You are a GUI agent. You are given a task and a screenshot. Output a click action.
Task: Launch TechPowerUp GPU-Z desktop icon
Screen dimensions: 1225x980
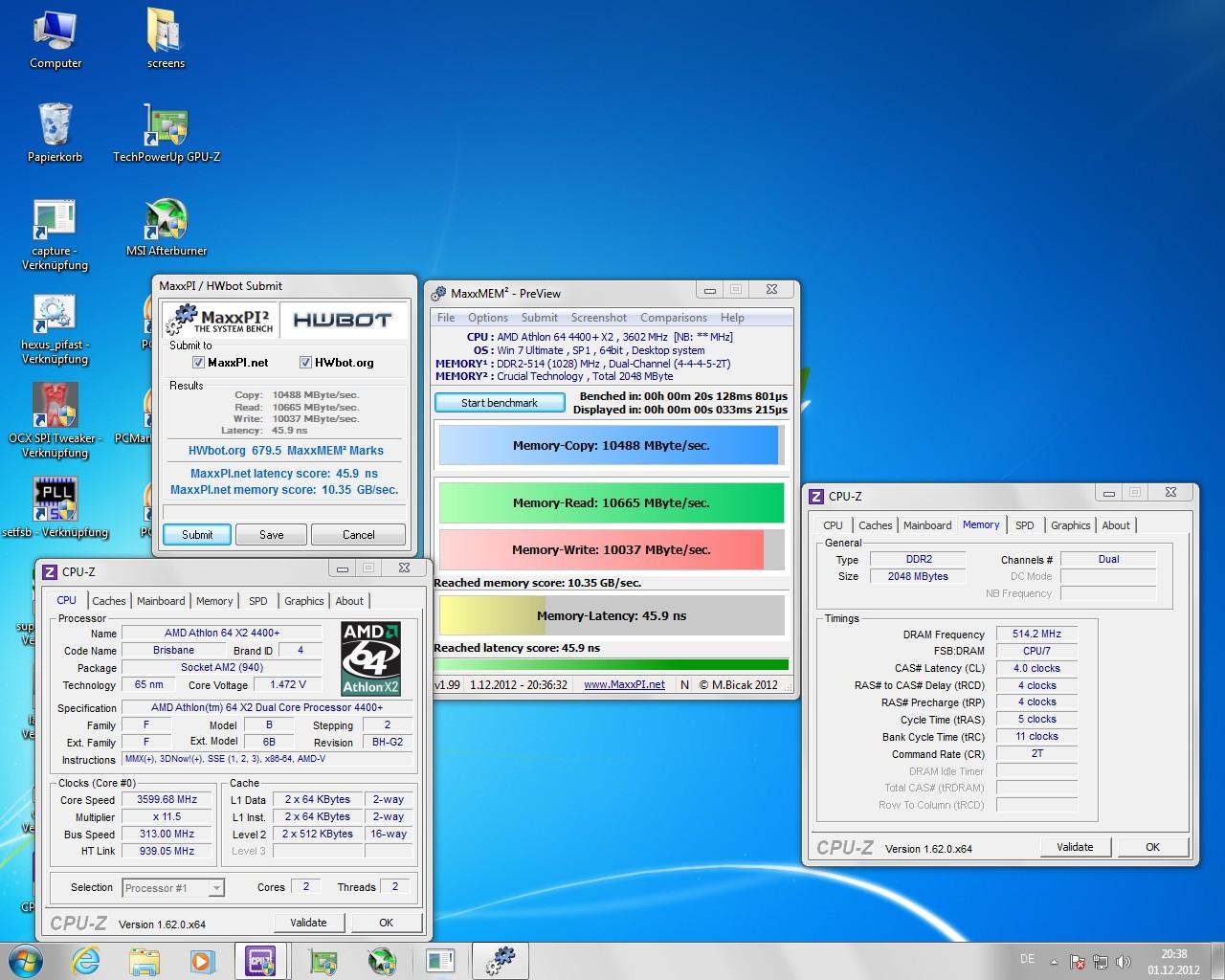(167, 133)
